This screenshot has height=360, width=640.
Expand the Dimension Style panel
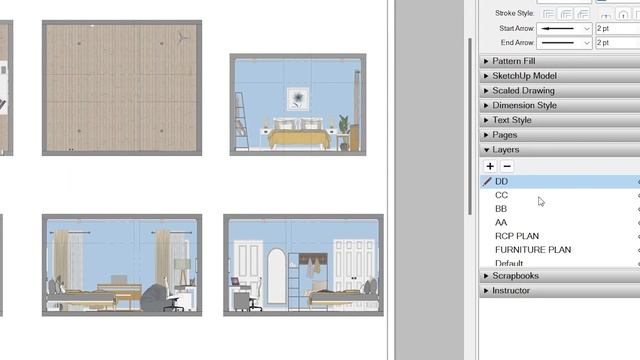click(560, 105)
